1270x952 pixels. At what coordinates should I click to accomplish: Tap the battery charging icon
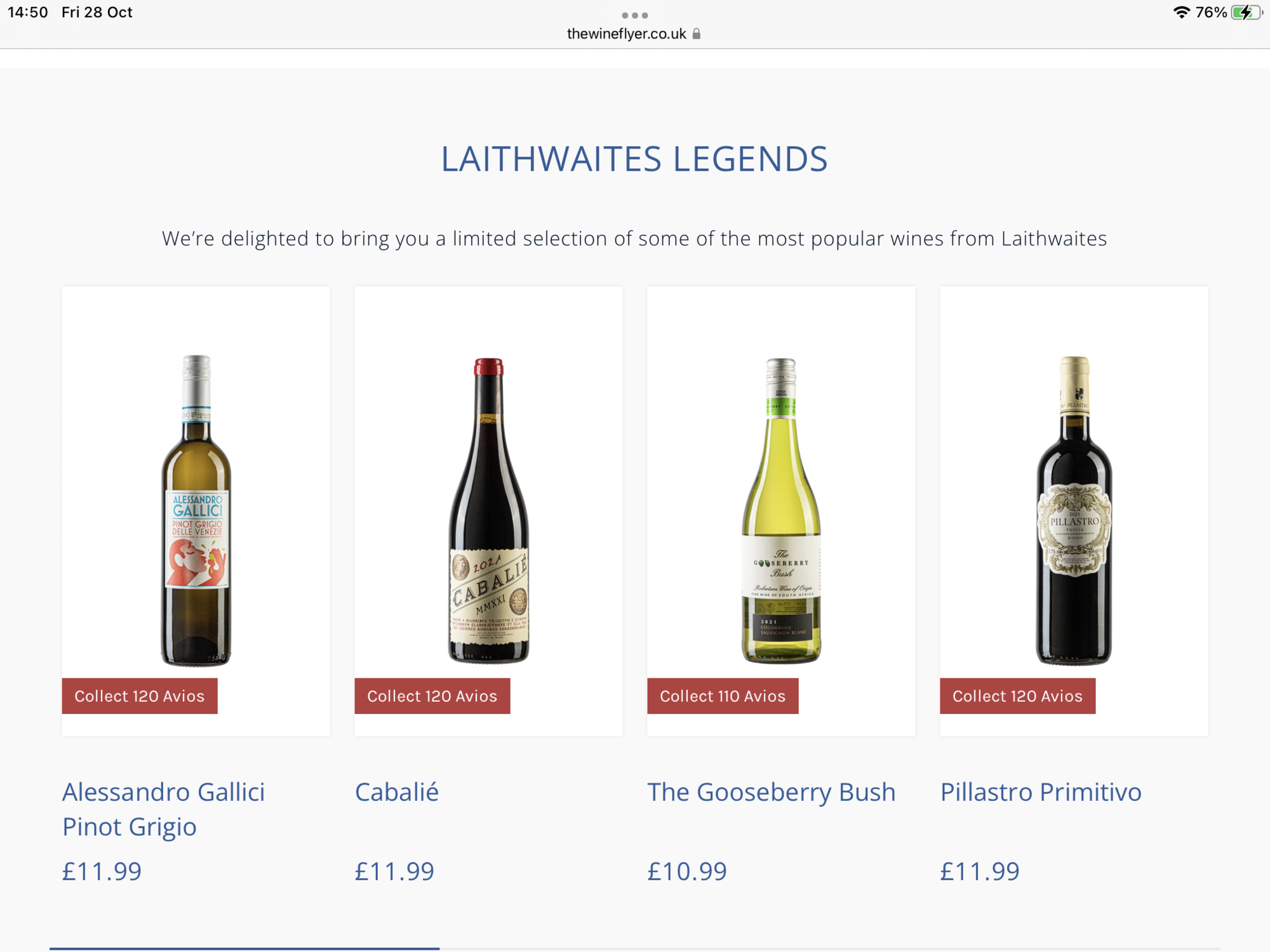tap(1247, 12)
